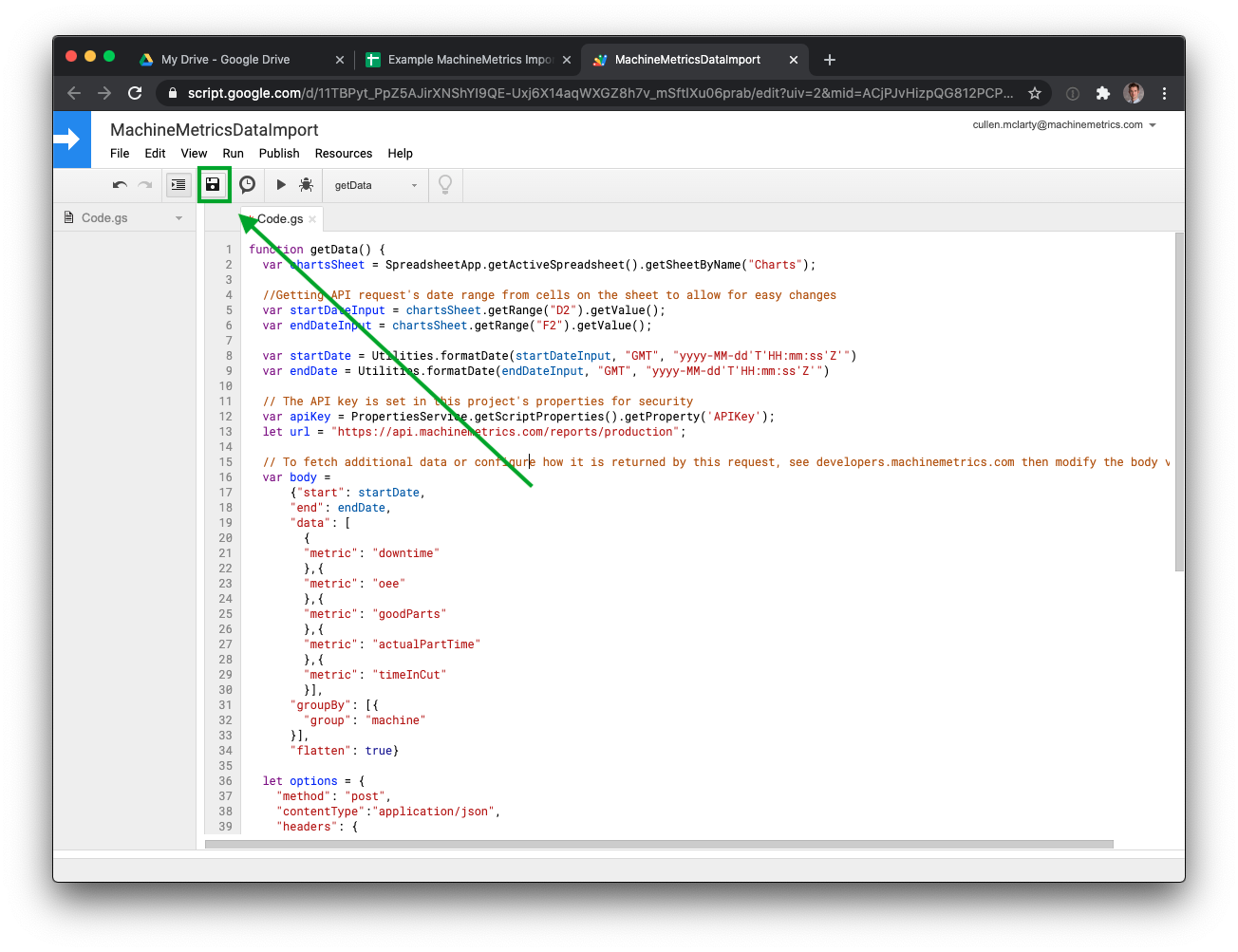Viewport: 1238px width, 952px height.
Task: Close the My Drive tab
Action: click(x=340, y=60)
